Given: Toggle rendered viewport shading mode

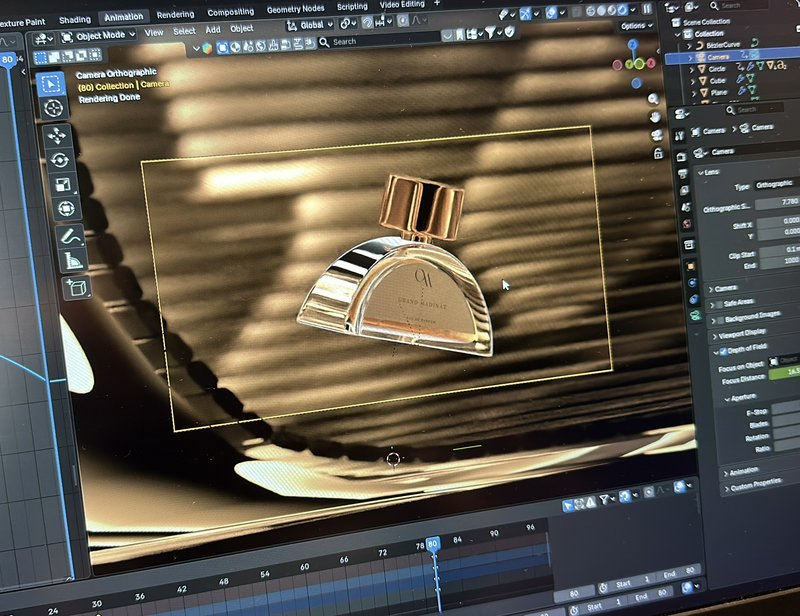Looking at the screenshot, I should click(622, 10).
